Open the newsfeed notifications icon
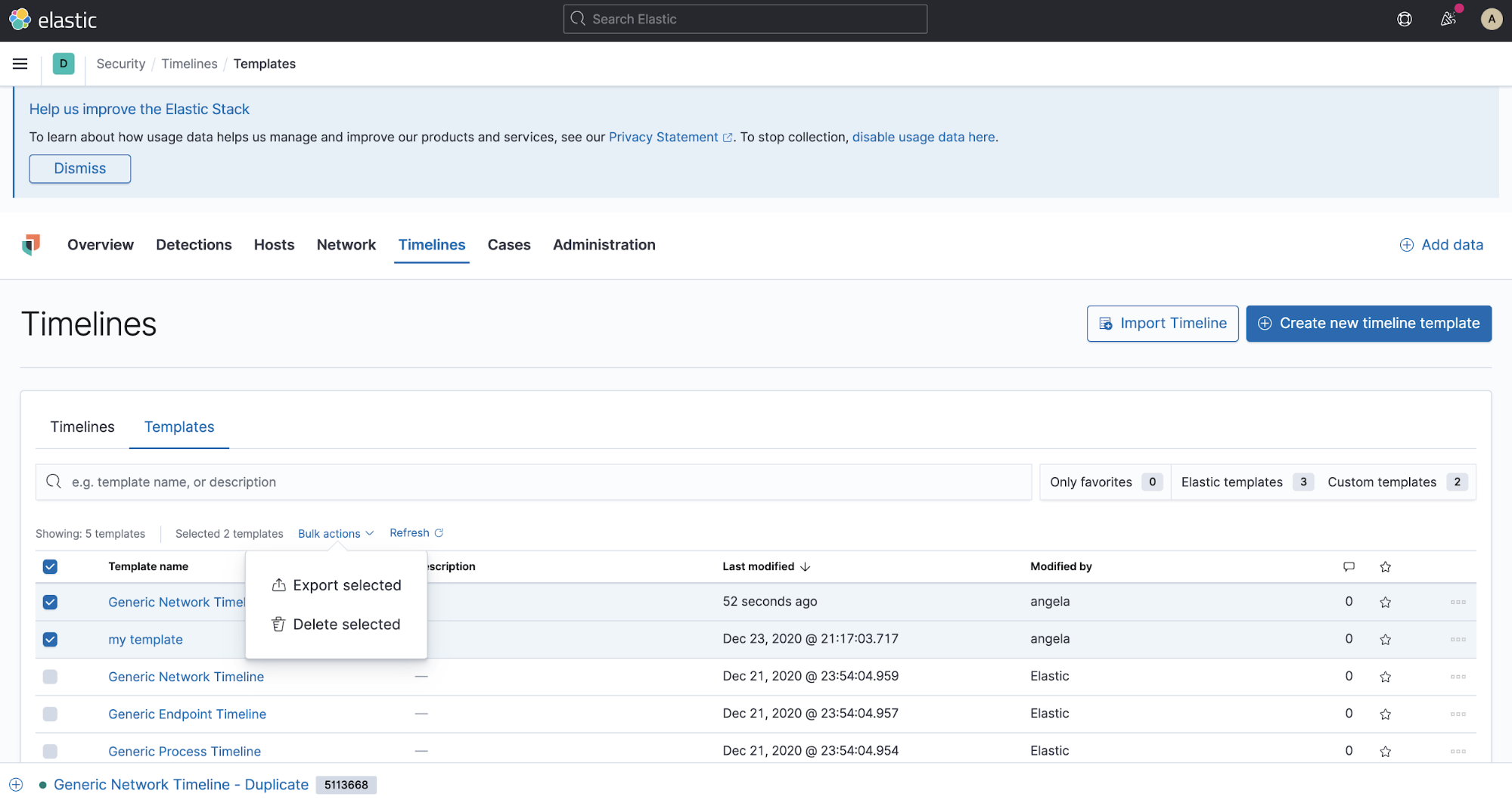The width and height of the screenshot is (1512, 803). 1448,20
